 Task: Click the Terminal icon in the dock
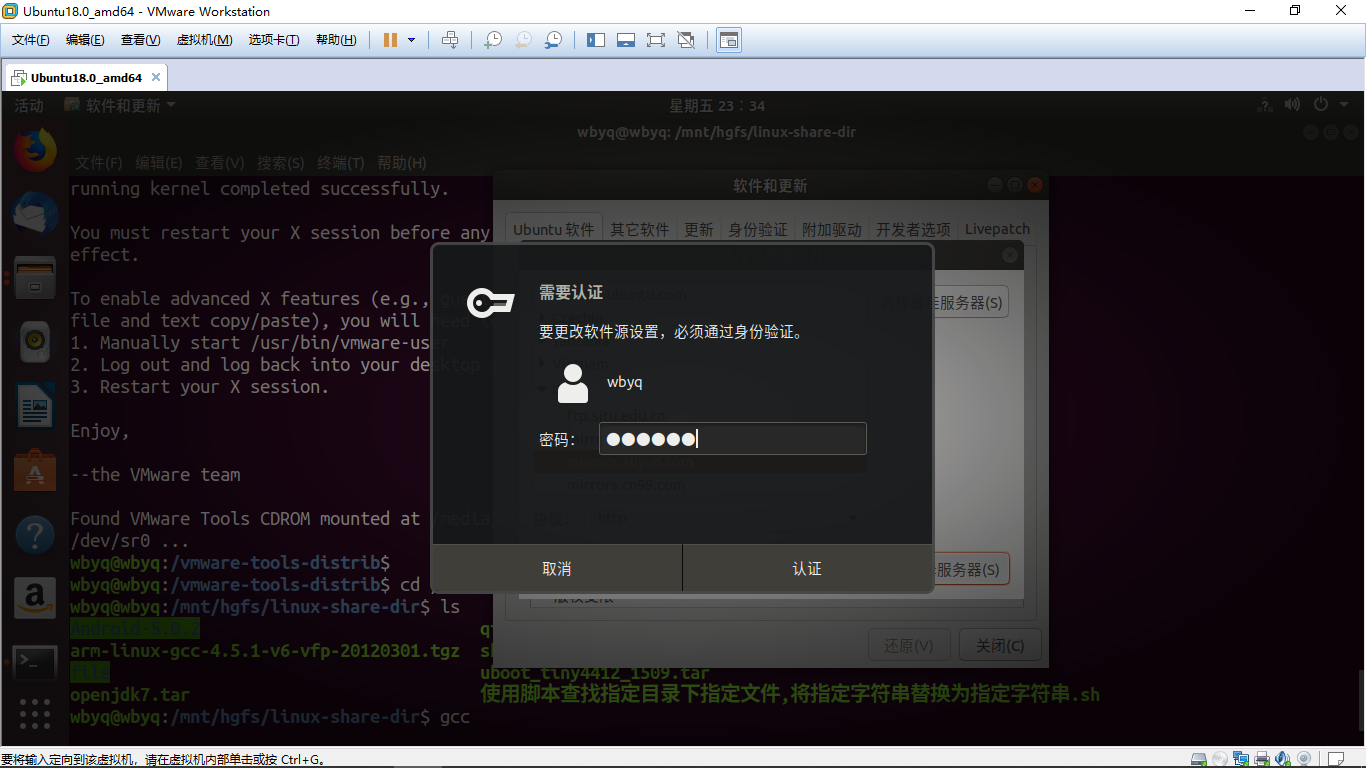click(x=35, y=662)
